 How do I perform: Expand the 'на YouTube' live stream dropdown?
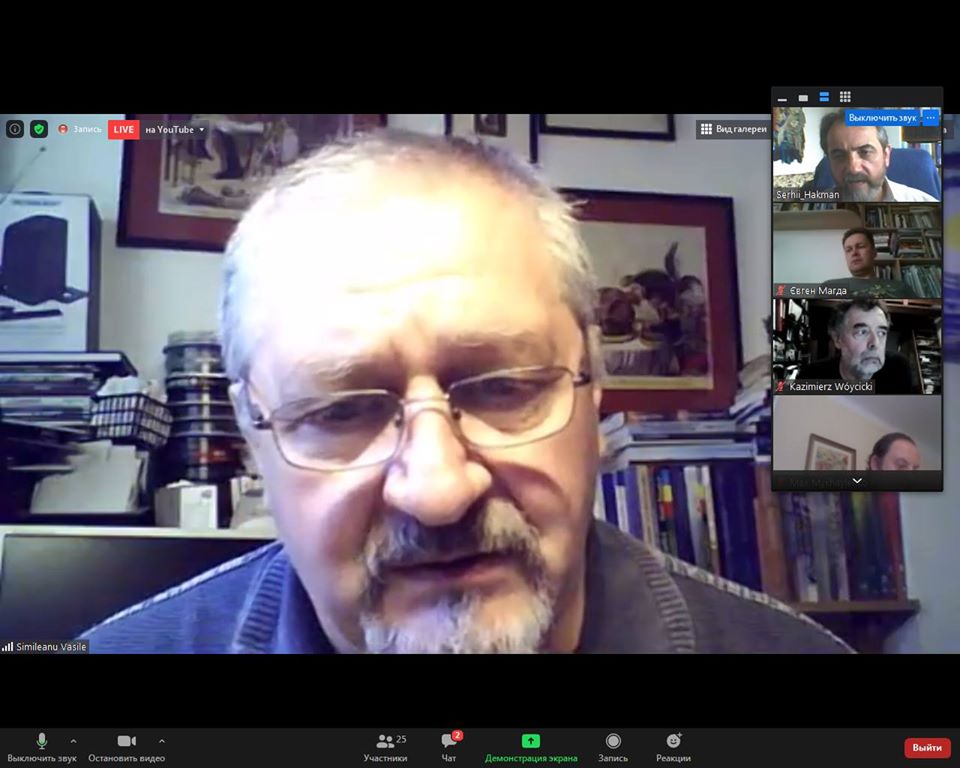tap(175, 129)
